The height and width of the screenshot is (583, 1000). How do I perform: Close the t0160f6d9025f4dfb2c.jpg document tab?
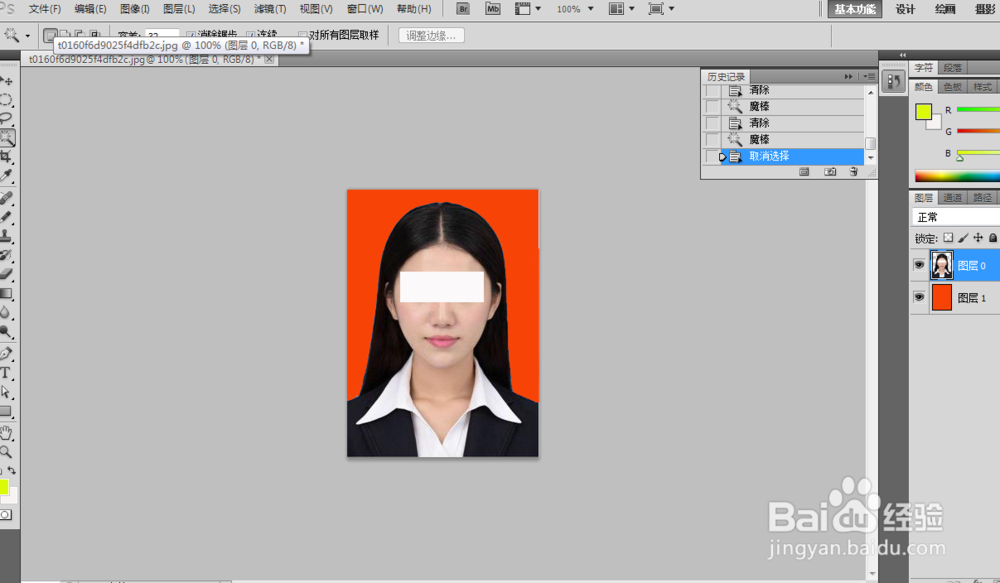click(269, 59)
